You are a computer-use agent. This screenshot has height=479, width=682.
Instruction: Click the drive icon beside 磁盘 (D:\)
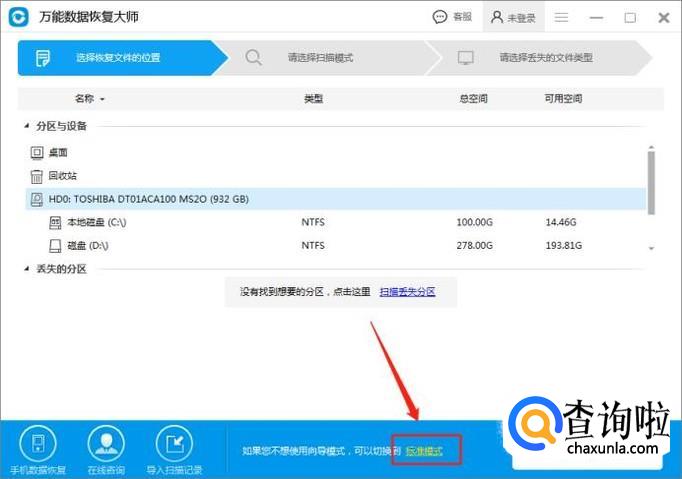click(x=55, y=246)
